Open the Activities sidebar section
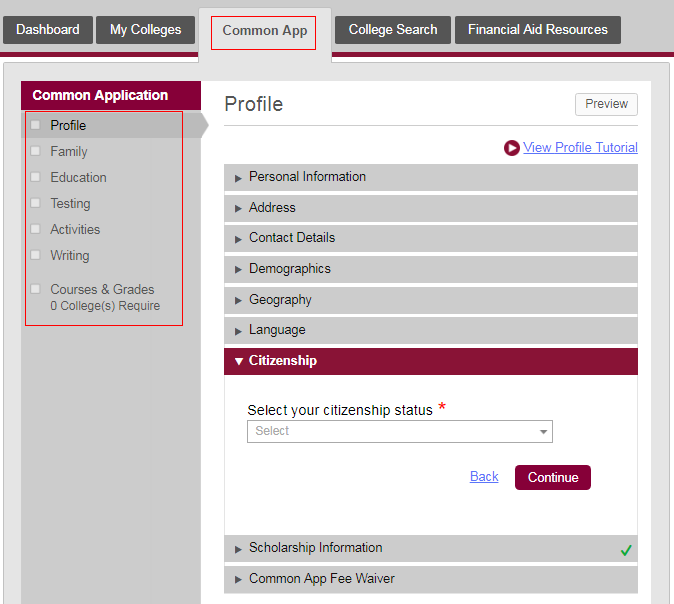The image size is (674, 604). 75,230
